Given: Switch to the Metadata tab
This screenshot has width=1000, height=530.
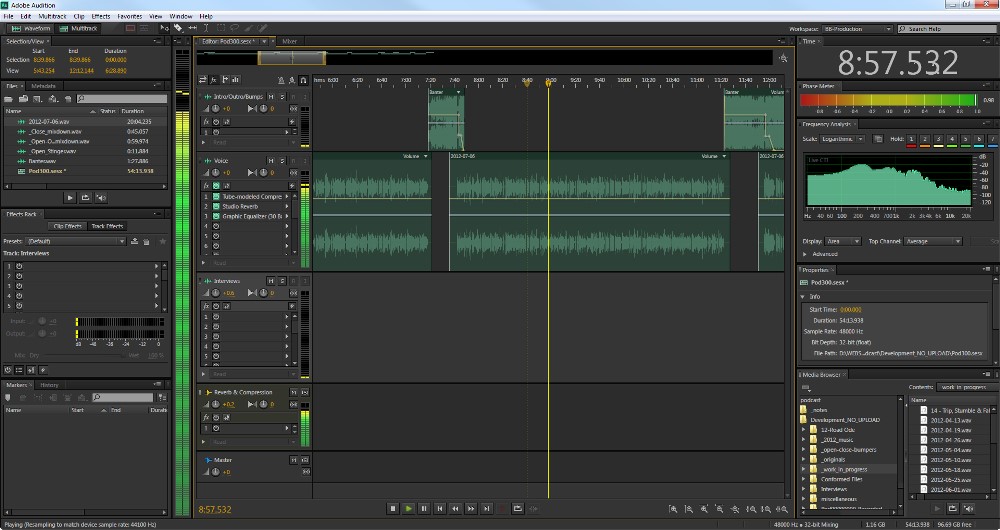Looking at the screenshot, I should pos(43,85).
